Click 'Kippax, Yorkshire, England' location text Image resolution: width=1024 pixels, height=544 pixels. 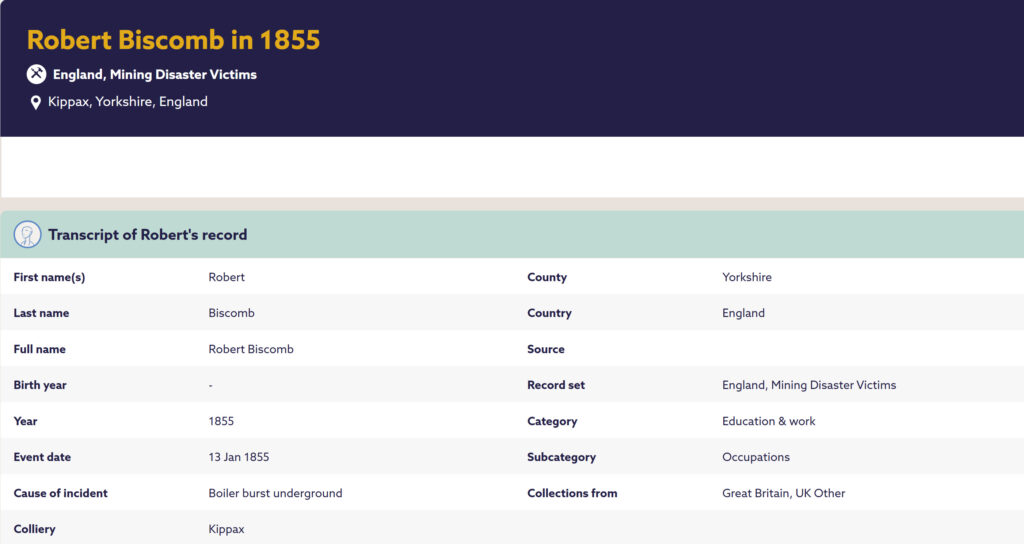(128, 102)
